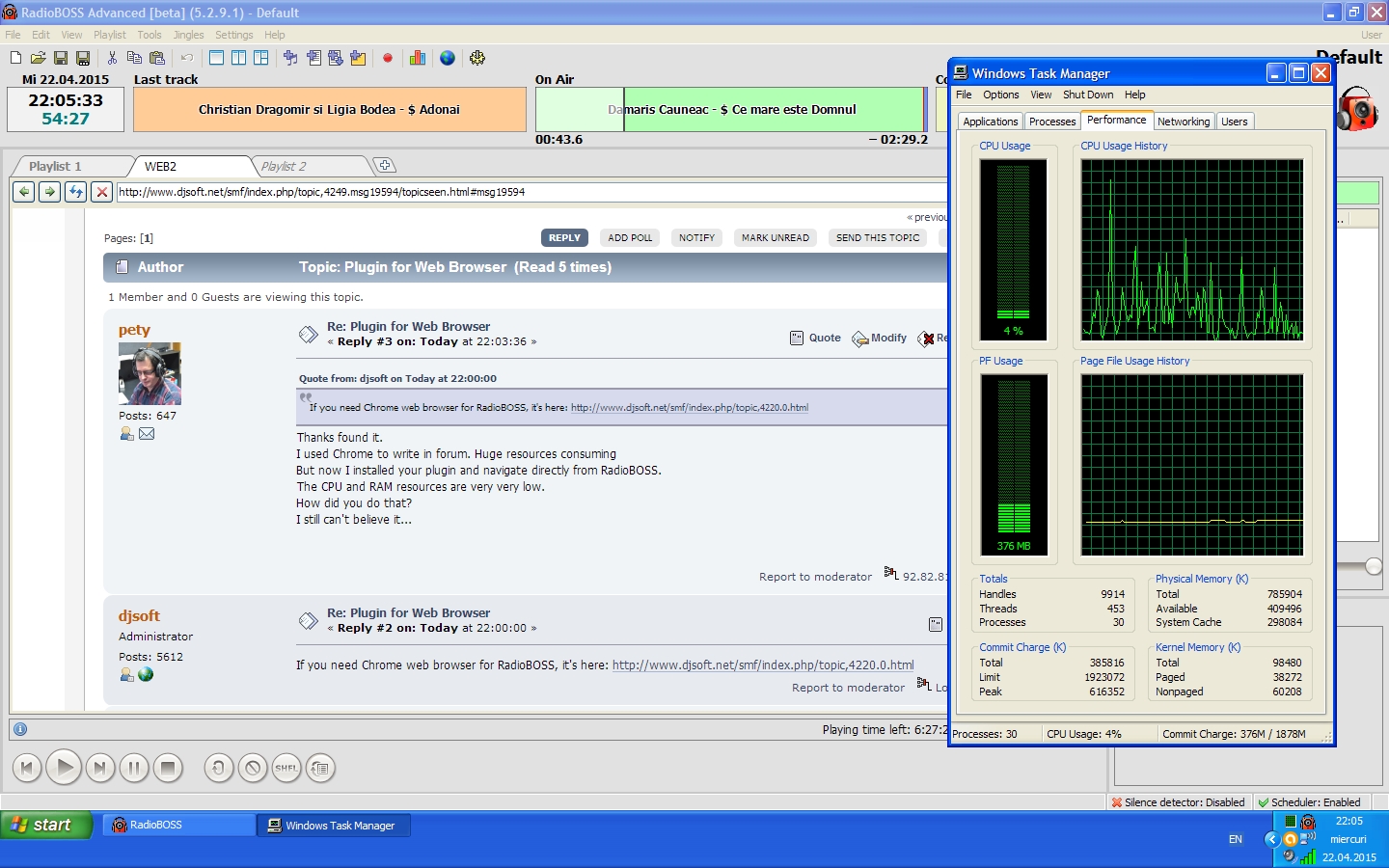Screen dimensions: 1389x868
Task: Click pety's avatar thumbnail
Action: (150, 373)
